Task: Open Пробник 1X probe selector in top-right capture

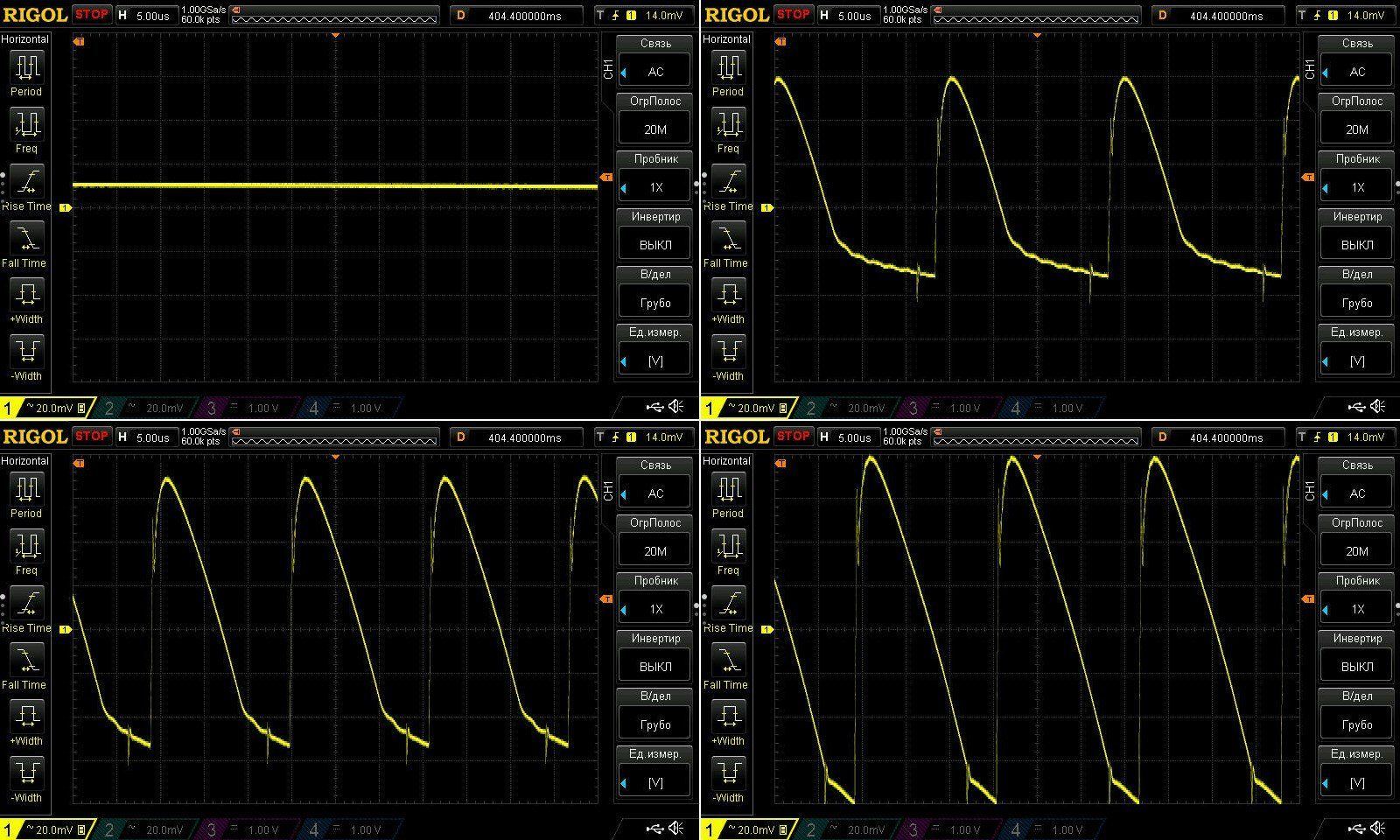Action: point(1357,176)
